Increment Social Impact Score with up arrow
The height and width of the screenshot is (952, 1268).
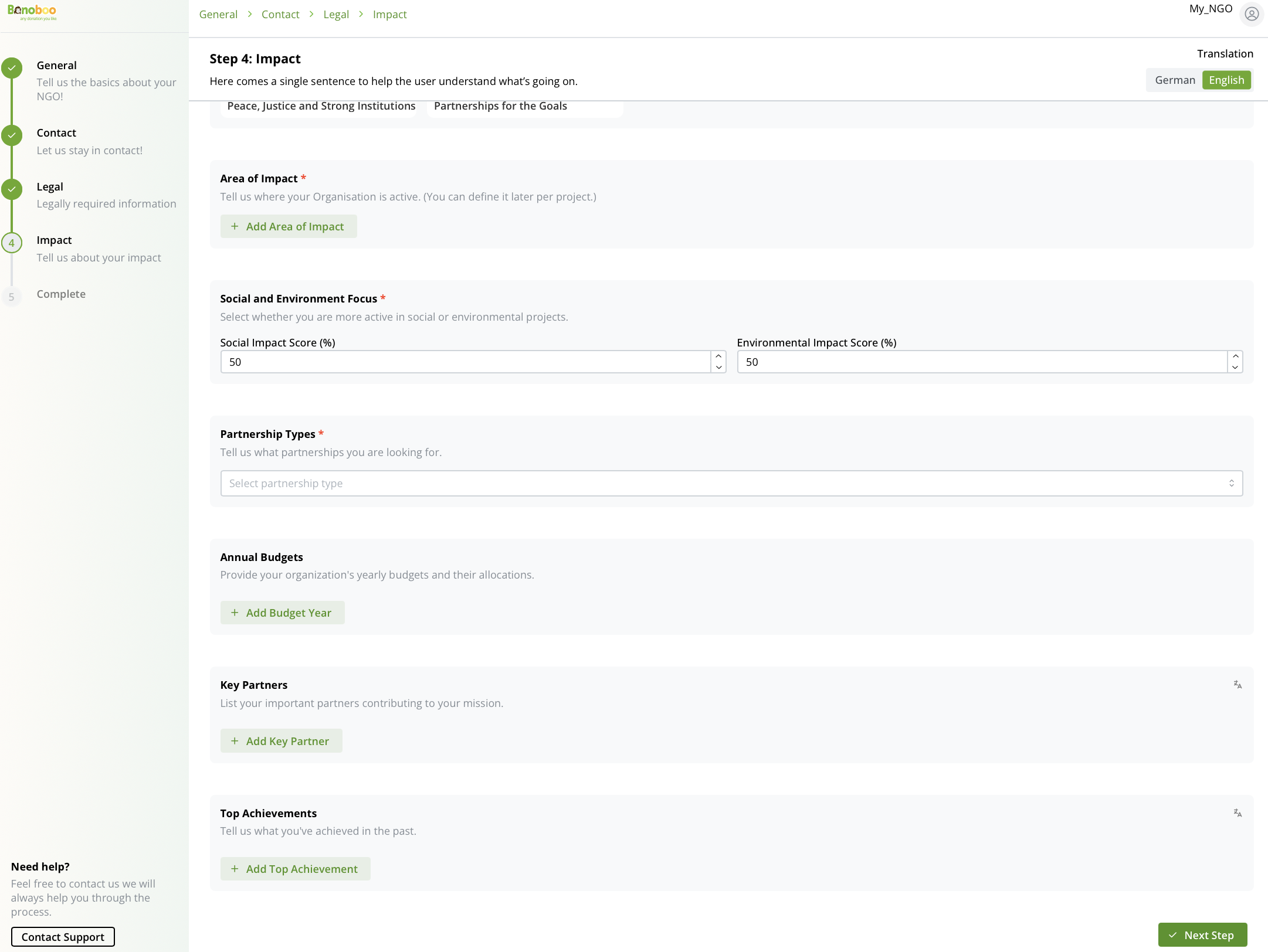[x=718, y=356]
